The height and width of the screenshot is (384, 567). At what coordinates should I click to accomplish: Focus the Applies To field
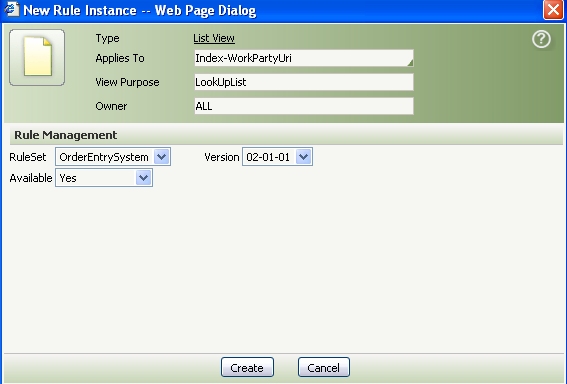304,58
